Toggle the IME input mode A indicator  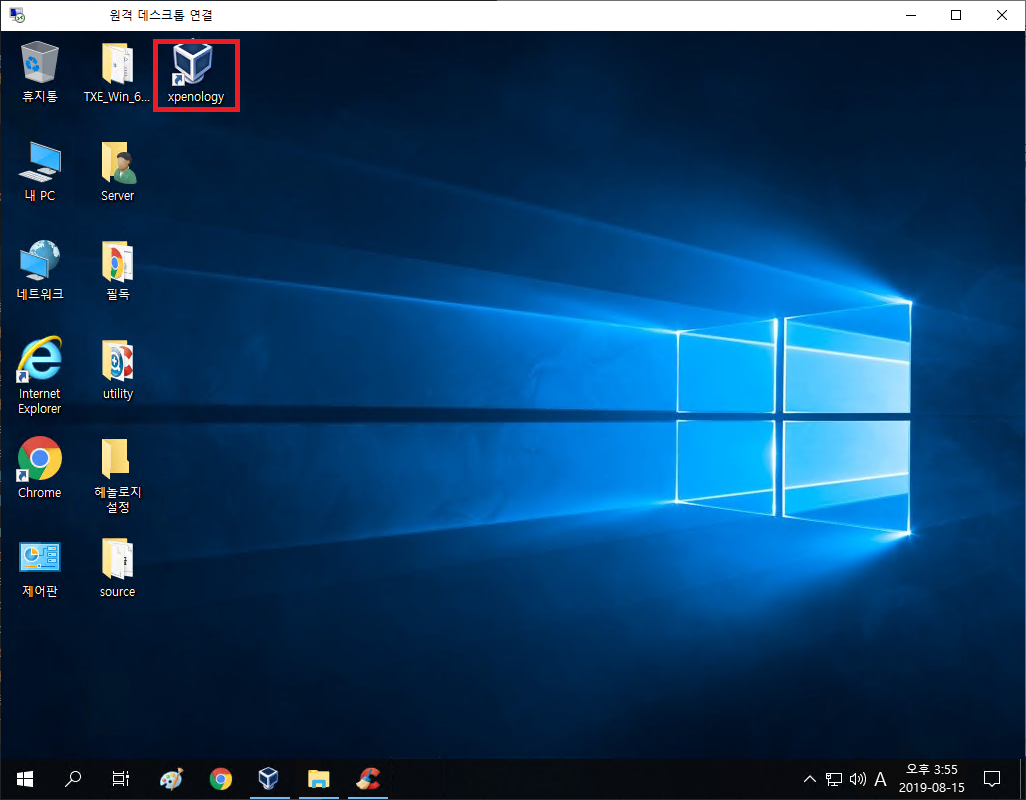point(880,779)
